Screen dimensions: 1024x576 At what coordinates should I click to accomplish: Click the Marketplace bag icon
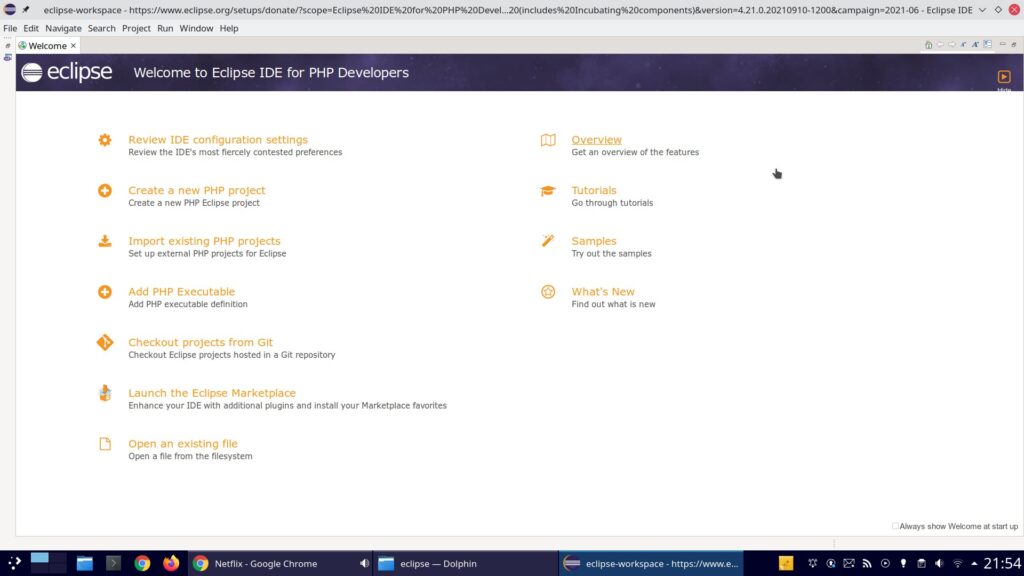[104, 393]
